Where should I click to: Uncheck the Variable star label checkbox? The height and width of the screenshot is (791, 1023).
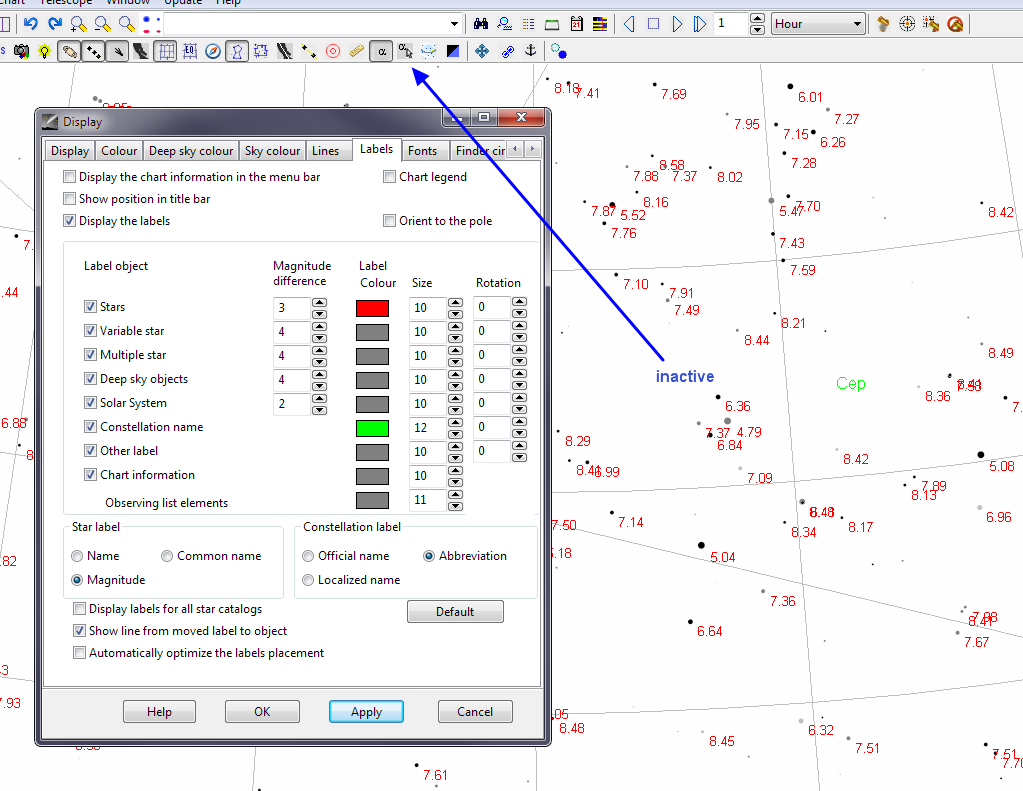tap(90, 331)
